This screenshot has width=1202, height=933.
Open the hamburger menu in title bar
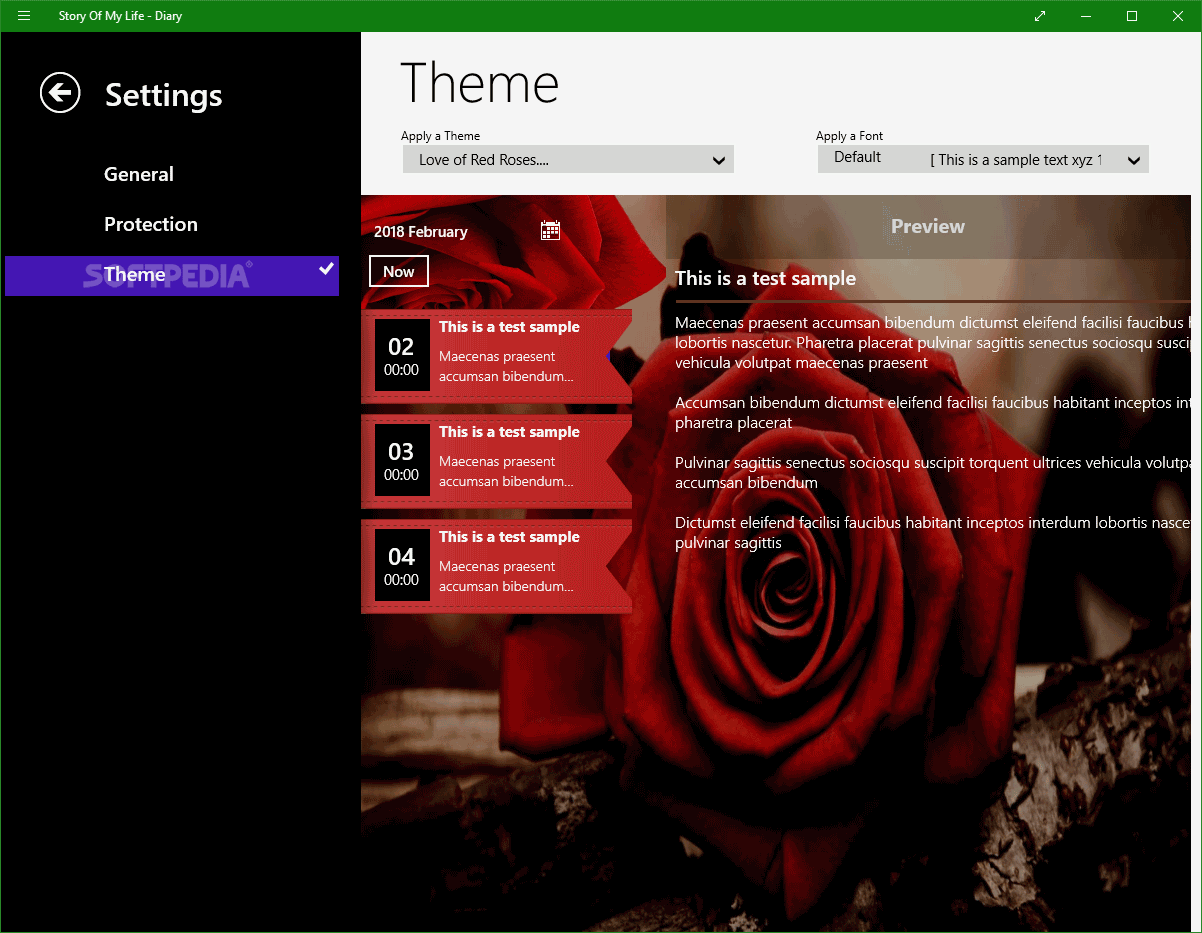[24, 16]
